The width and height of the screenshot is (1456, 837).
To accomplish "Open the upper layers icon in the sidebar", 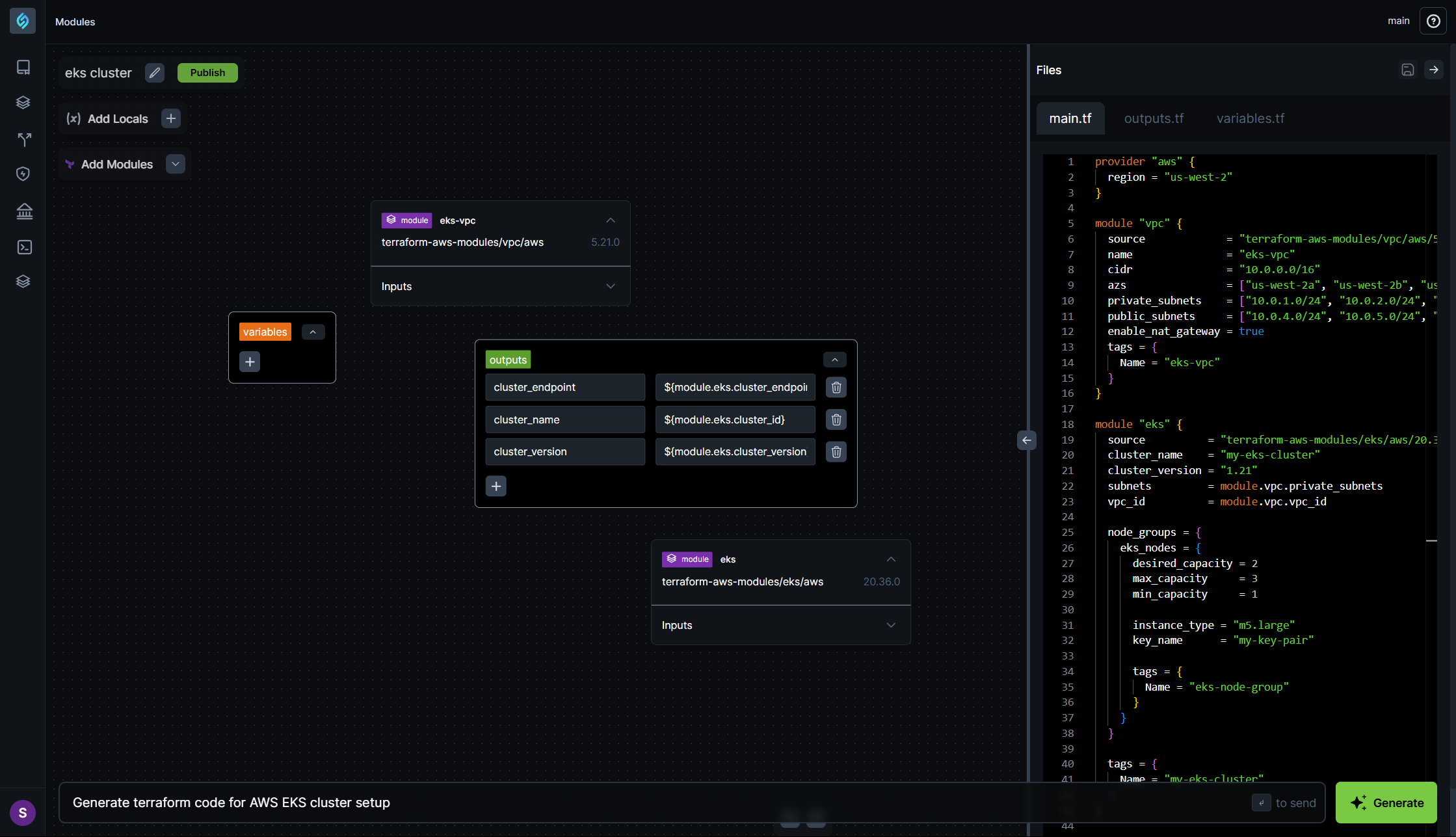I will [23, 102].
